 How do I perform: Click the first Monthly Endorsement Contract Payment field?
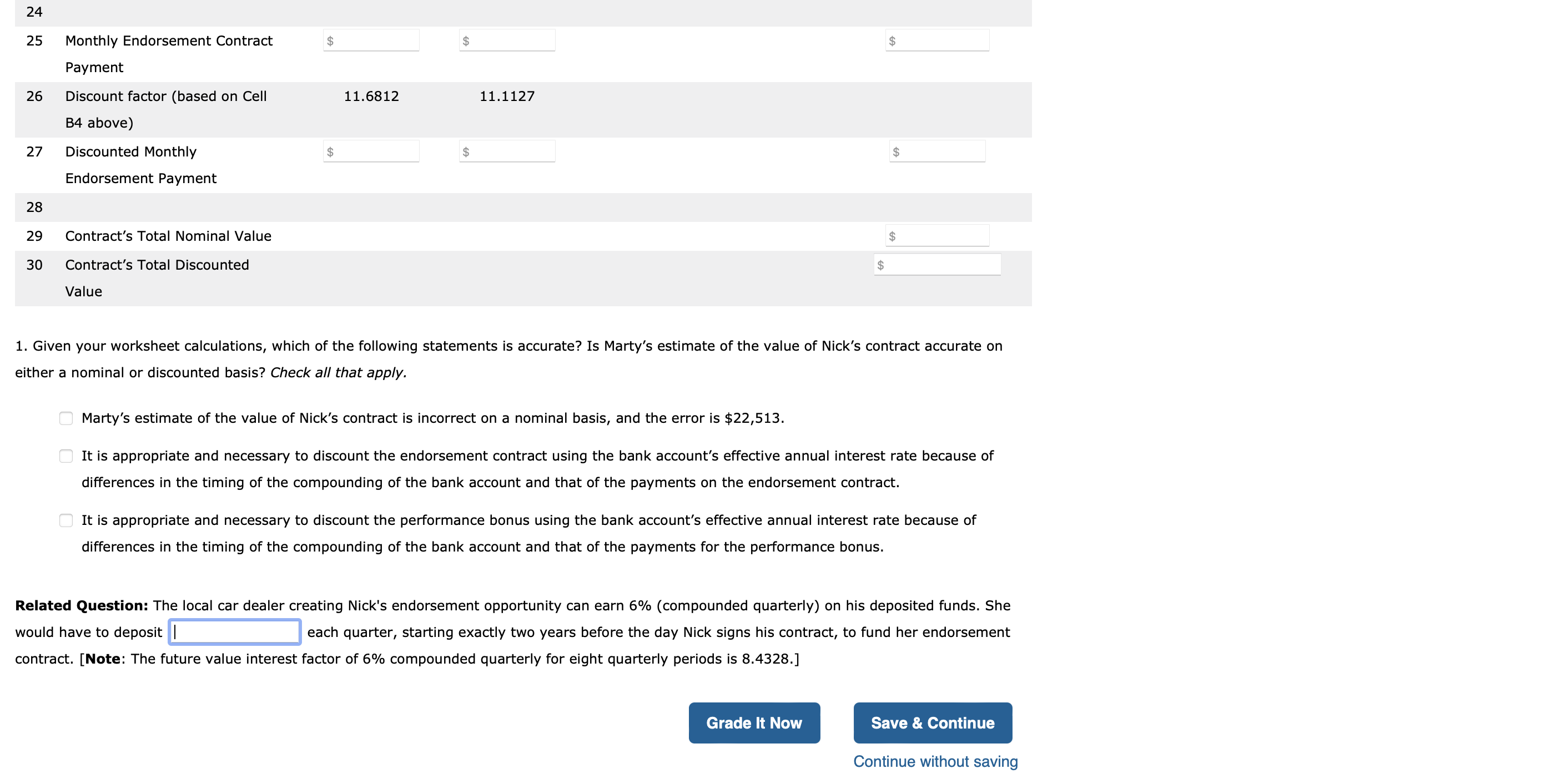(371, 40)
